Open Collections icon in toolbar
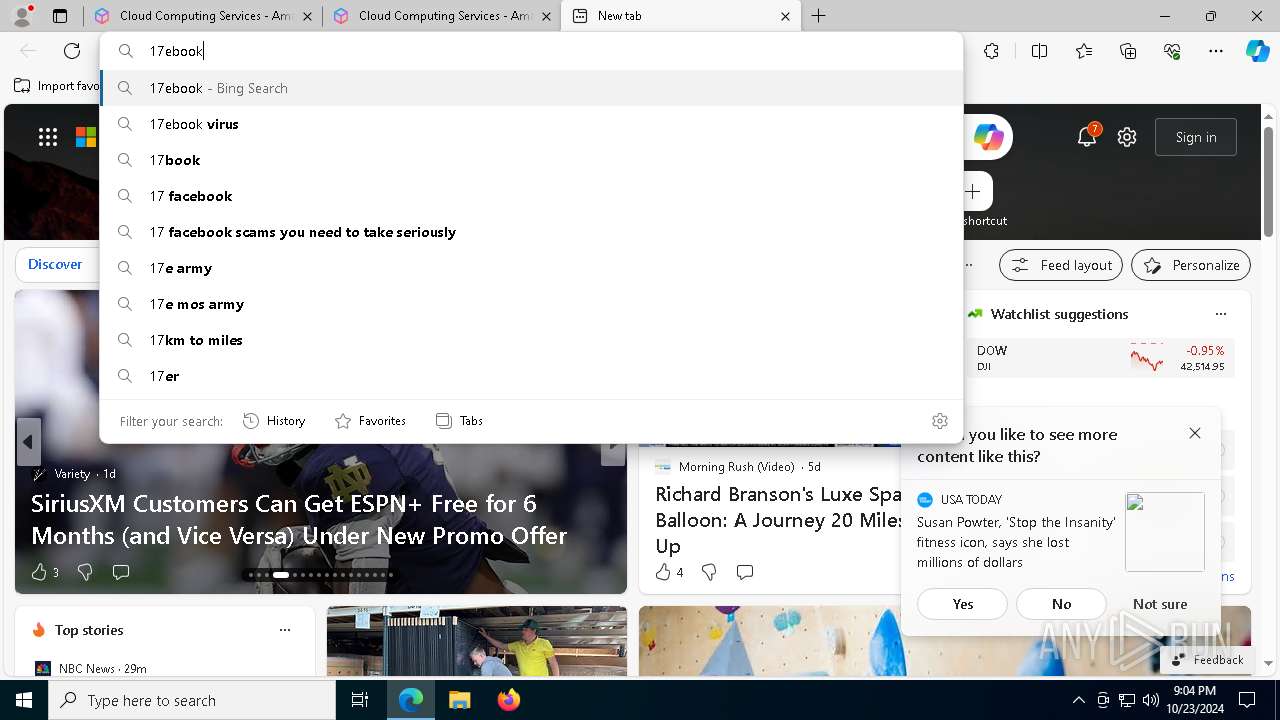1280x720 pixels. [x=1128, y=51]
